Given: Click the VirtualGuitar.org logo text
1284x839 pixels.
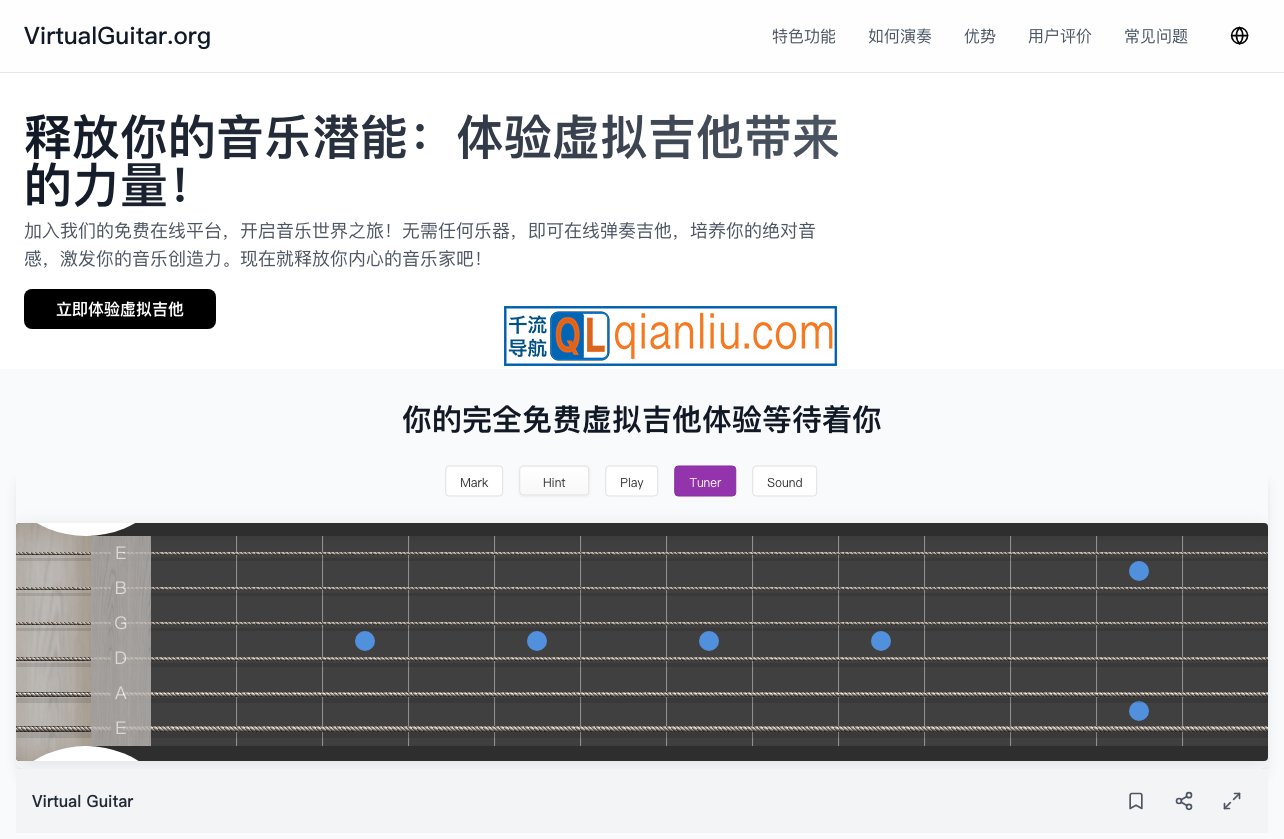Looking at the screenshot, I should point(116,36).
